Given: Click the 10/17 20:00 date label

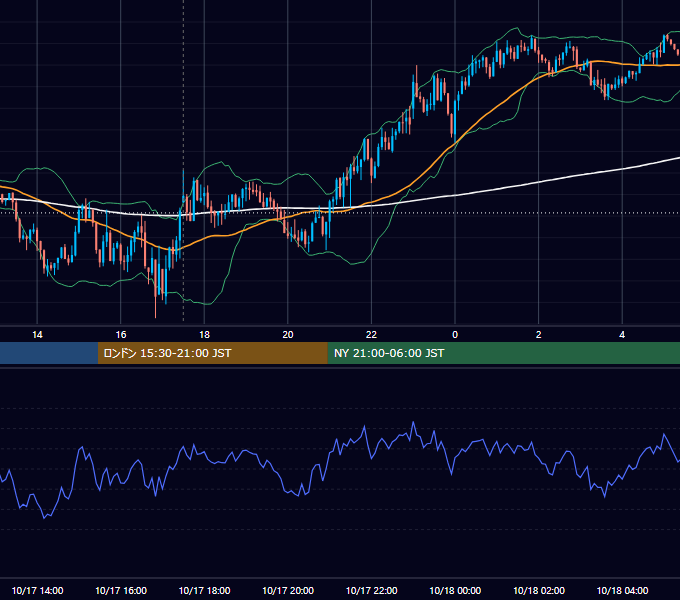Looking at the screenshot, I should point(288,590).
